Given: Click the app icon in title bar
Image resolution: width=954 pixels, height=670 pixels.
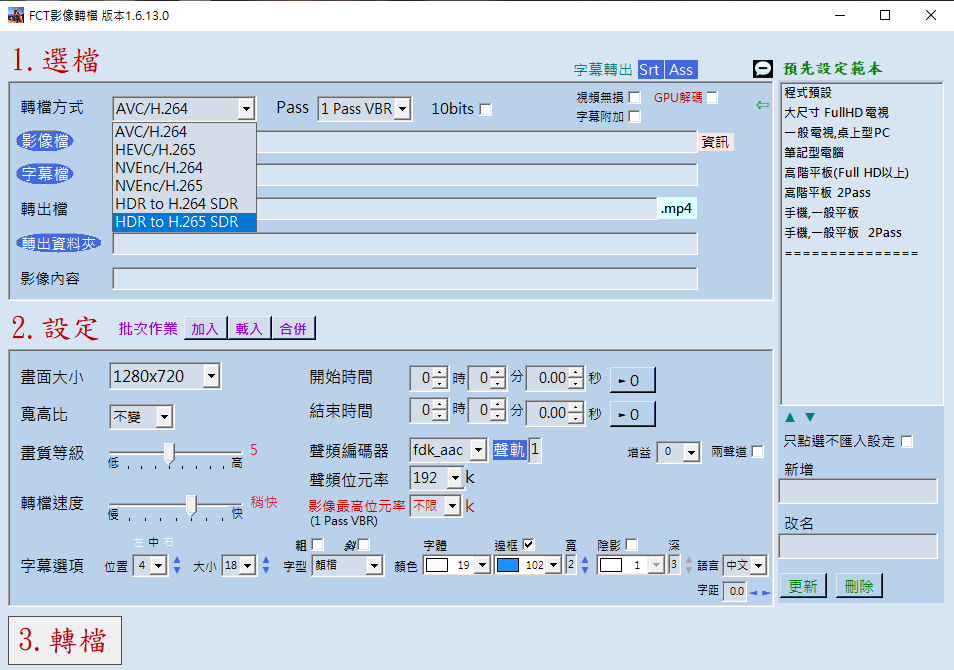Looking at the screenshot, I should pyautogui.click(x=16, y=15).
